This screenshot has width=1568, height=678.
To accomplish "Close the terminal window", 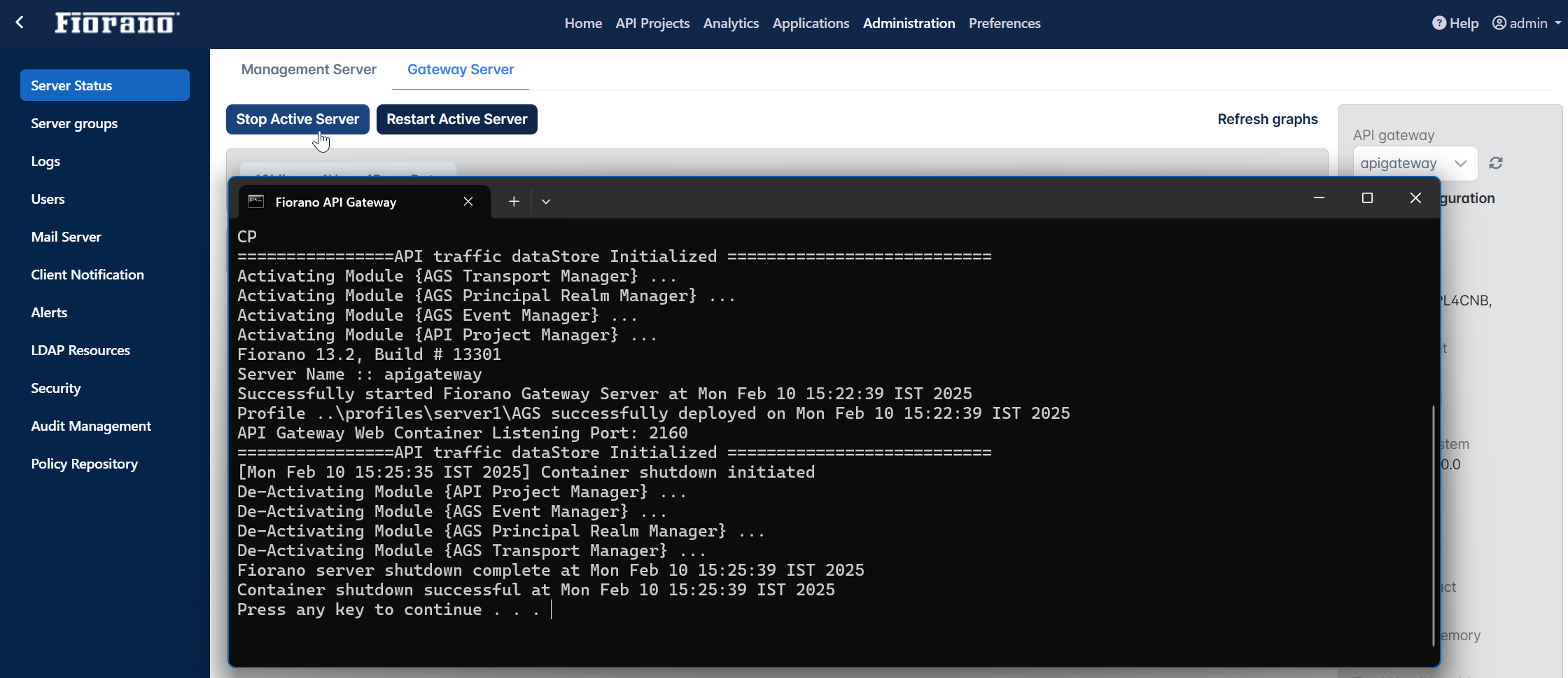I will [1415, 198].
